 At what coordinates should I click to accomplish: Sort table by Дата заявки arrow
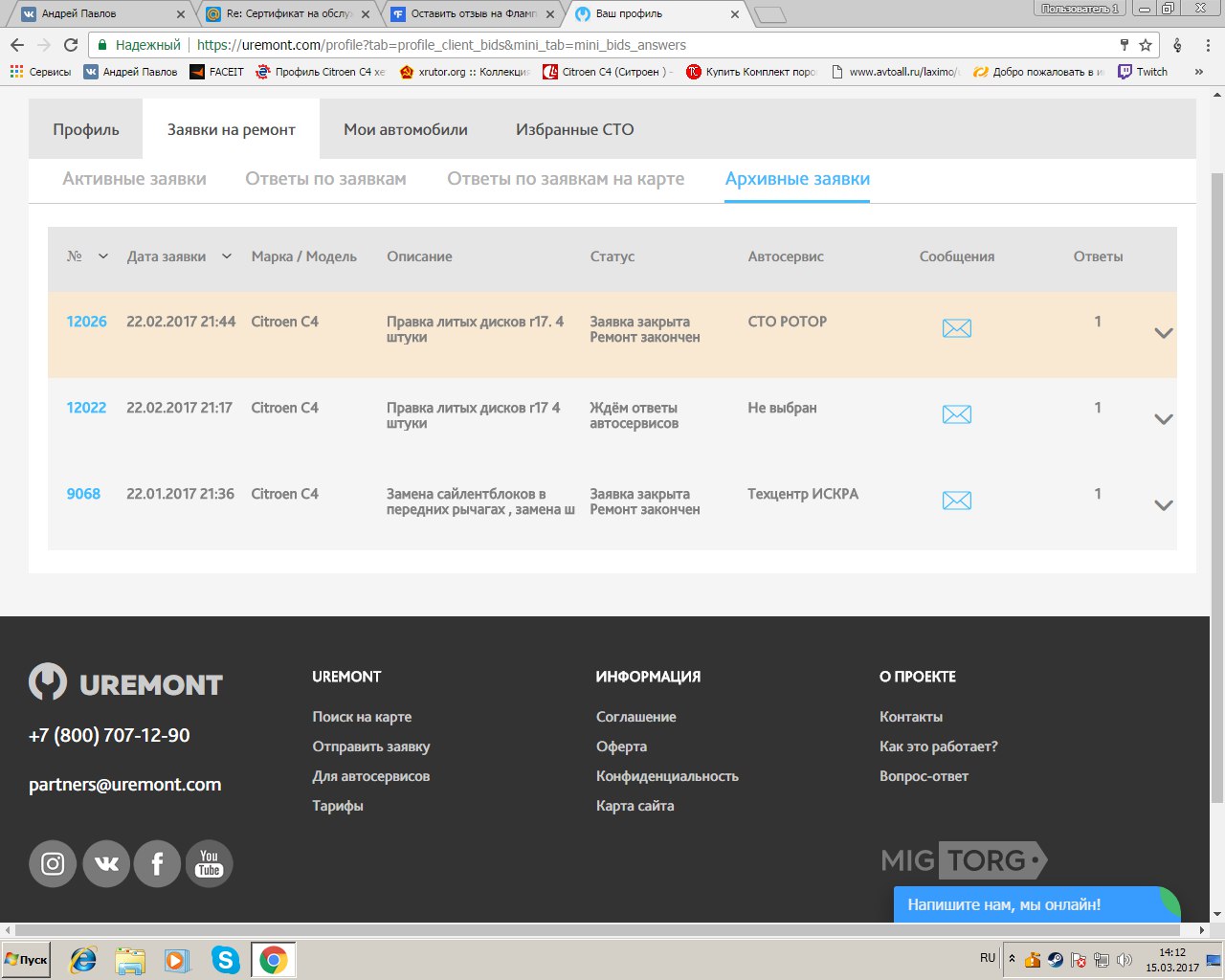tap(227, 256)
